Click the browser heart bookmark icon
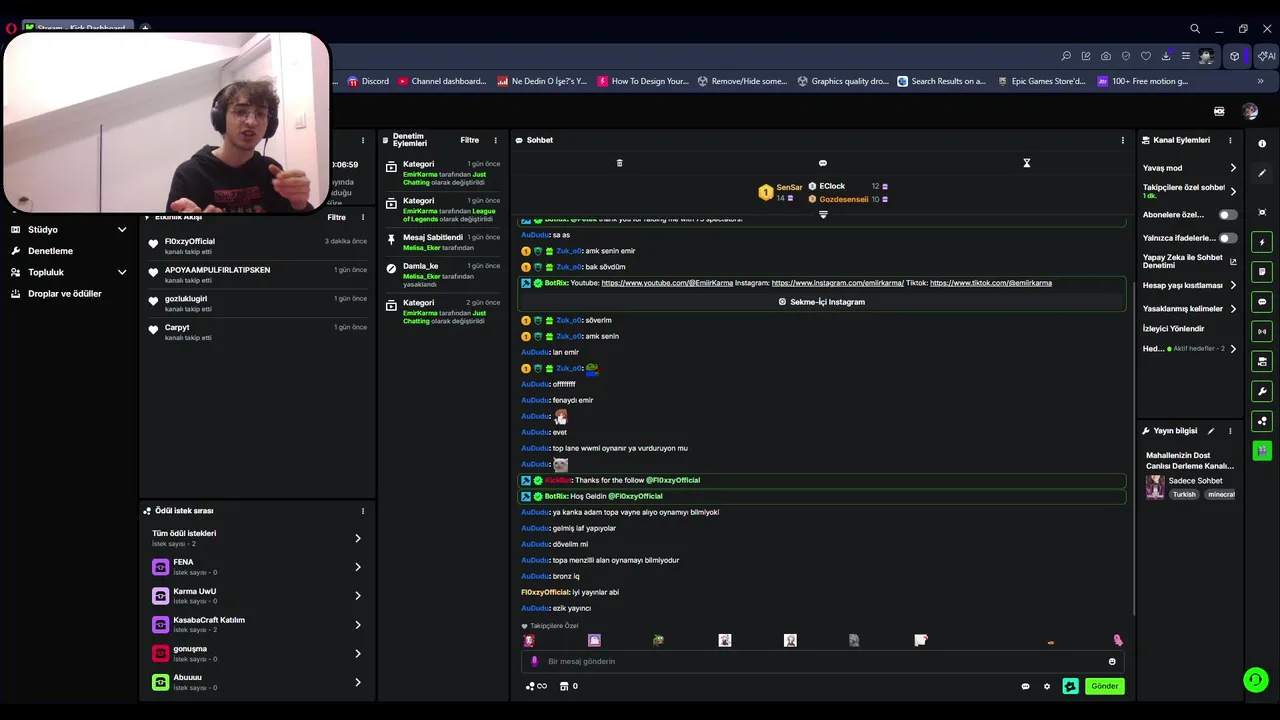Viewport: 1280px width, 720px height. (1146, 56)
